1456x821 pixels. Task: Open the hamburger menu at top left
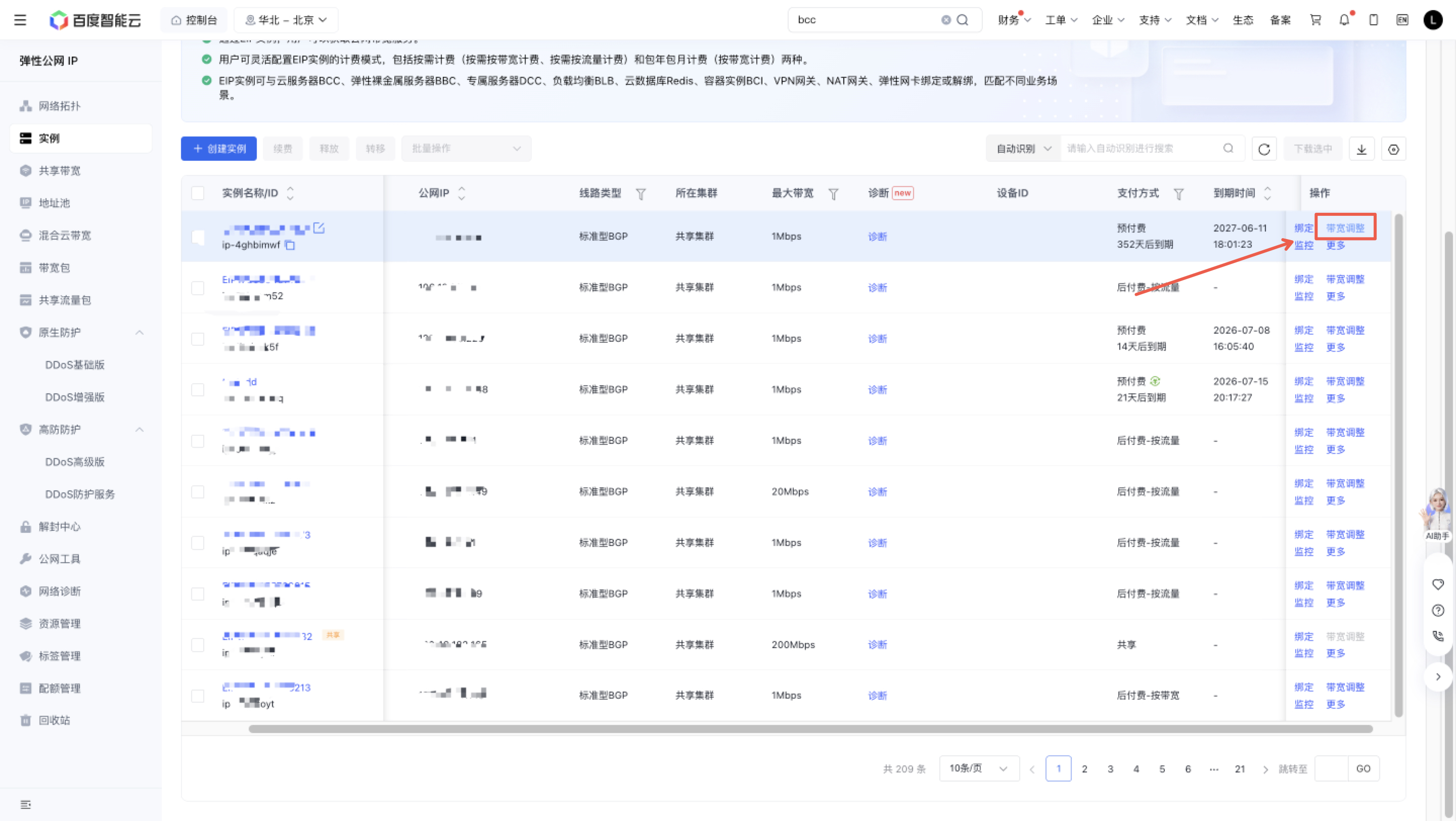point(20,20)
